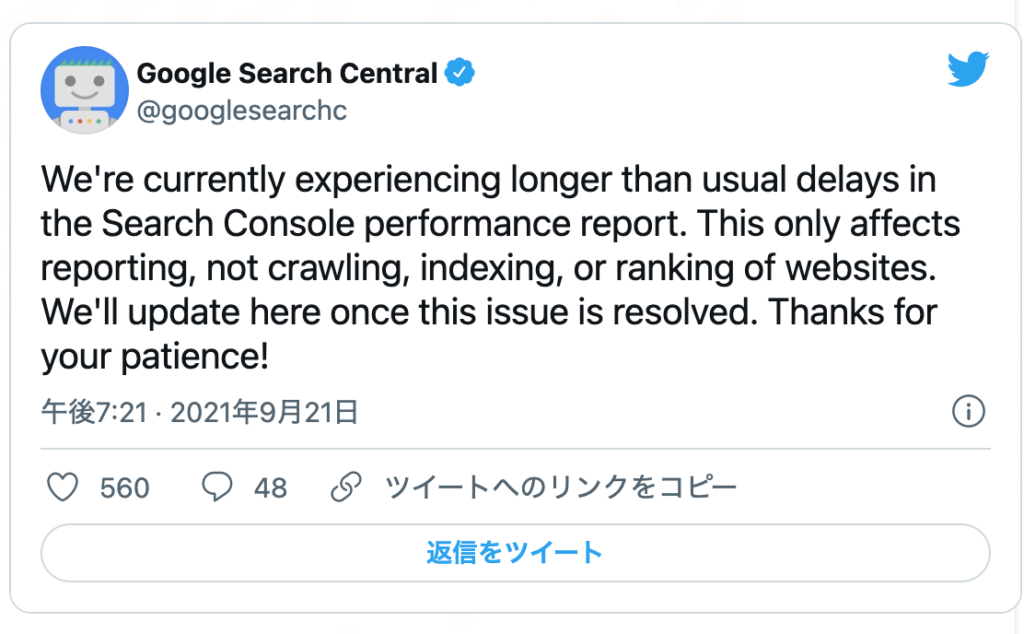Click the Google Search Central display name
The height and width of the screenshot is (634, 1024).
(287, 73)
